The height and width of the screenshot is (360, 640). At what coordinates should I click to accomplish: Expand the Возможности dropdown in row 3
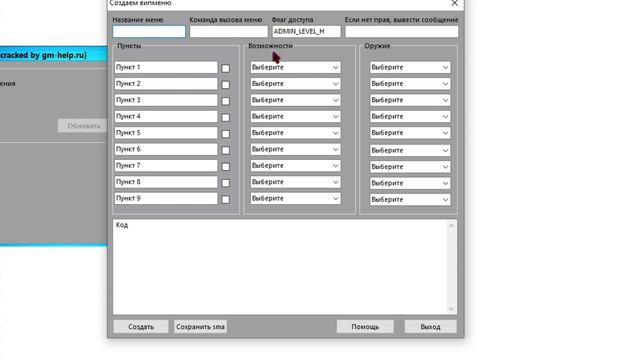click(x=296, y=100)
